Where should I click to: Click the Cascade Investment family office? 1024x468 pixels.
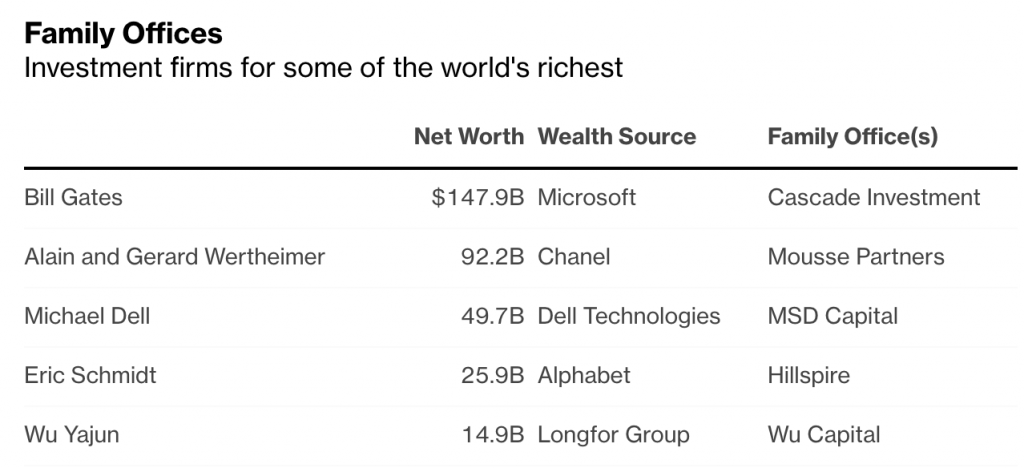[x=874, y=198]
